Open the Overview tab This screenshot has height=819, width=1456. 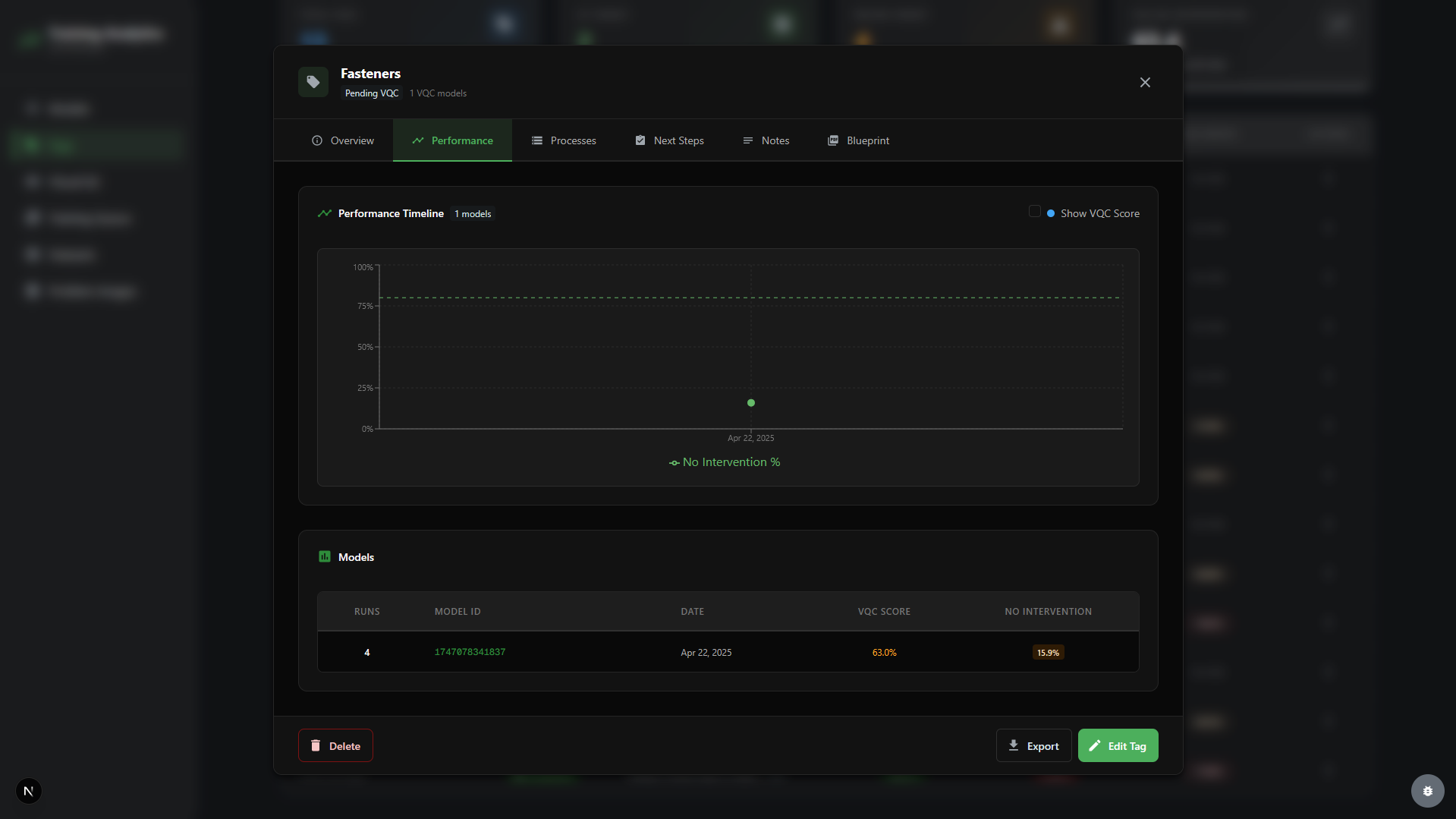[342, 140]
